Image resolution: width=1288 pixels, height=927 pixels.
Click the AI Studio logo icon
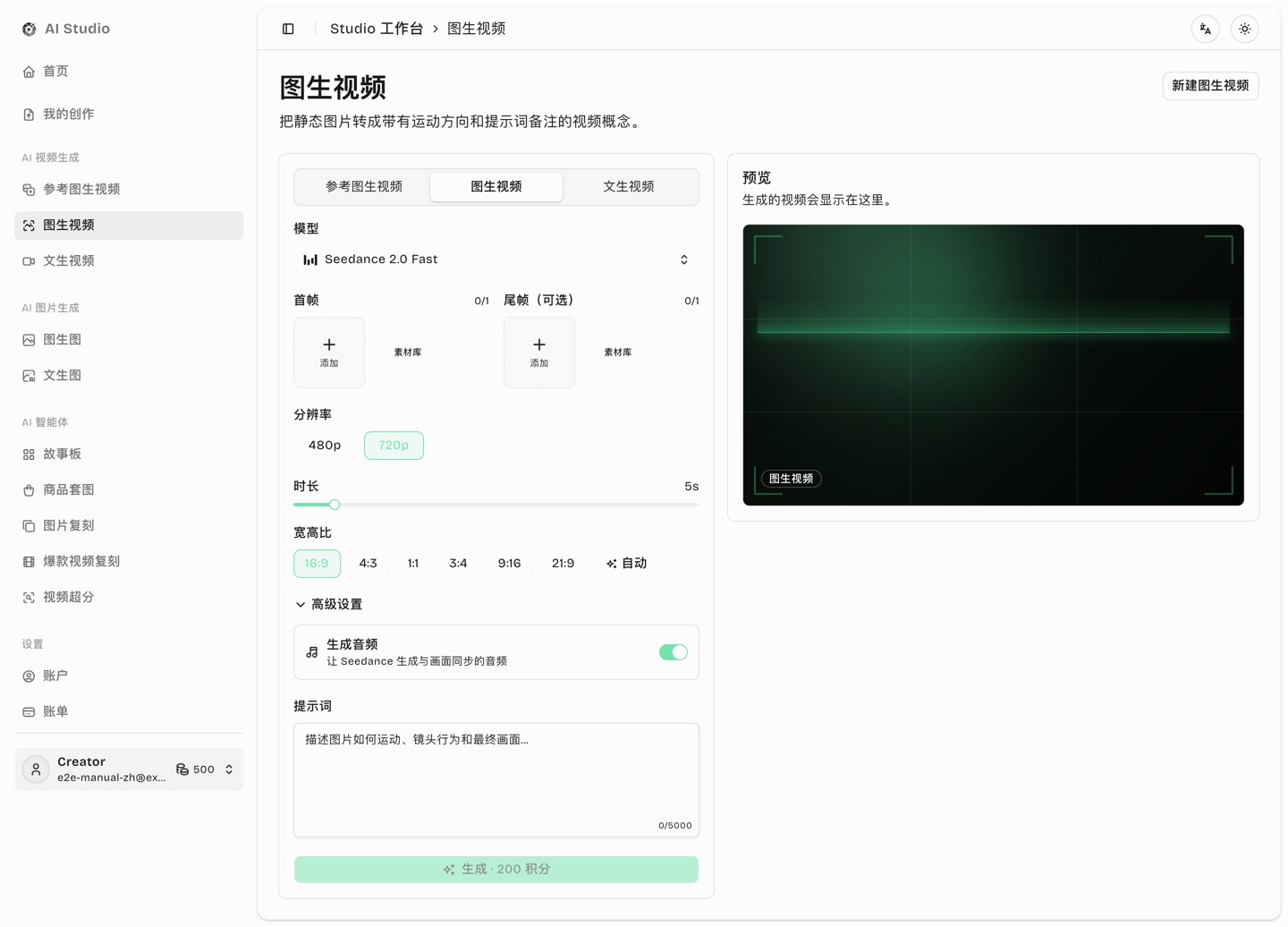[x=30, y=29]
